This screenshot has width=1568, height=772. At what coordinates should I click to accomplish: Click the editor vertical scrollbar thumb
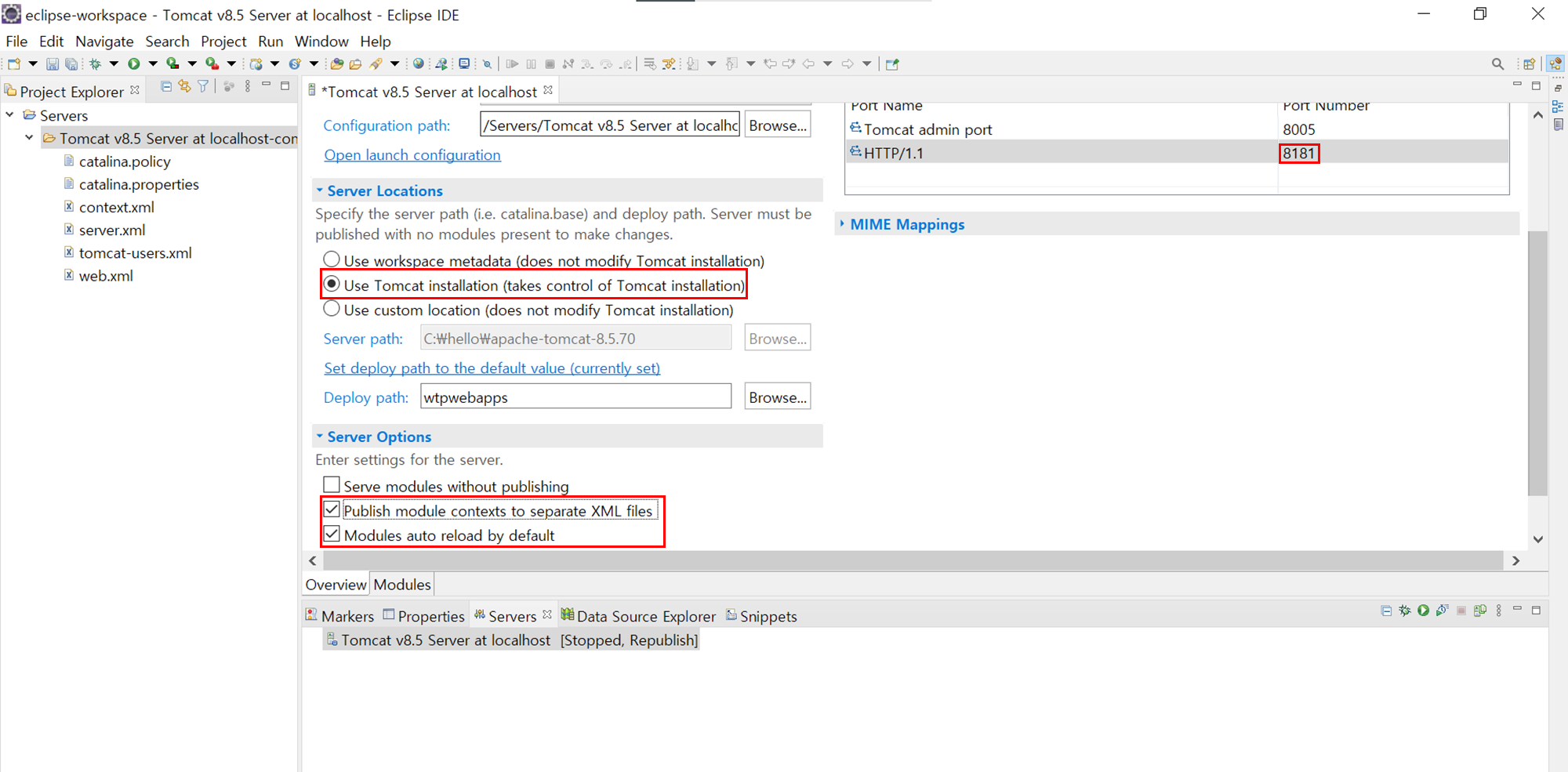[x=1537, y=363]
